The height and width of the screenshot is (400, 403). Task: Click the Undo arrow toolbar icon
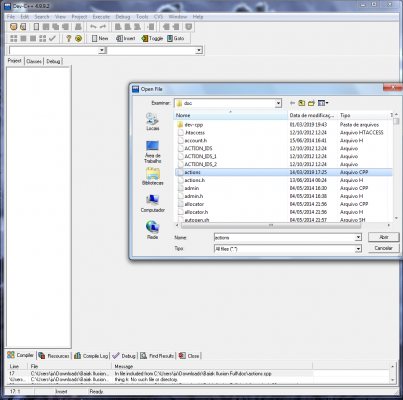pyautogui.click(x=93, y=27)
